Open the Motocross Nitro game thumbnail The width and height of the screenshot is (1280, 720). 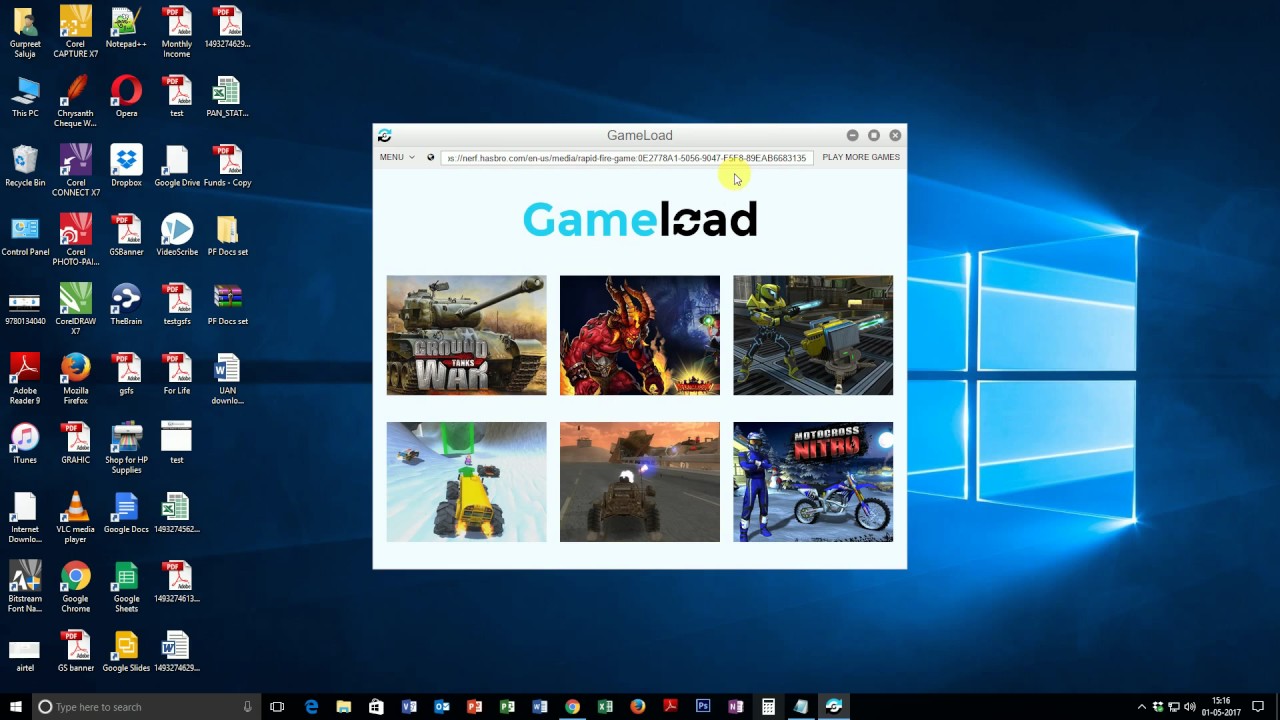click(813, 482)
